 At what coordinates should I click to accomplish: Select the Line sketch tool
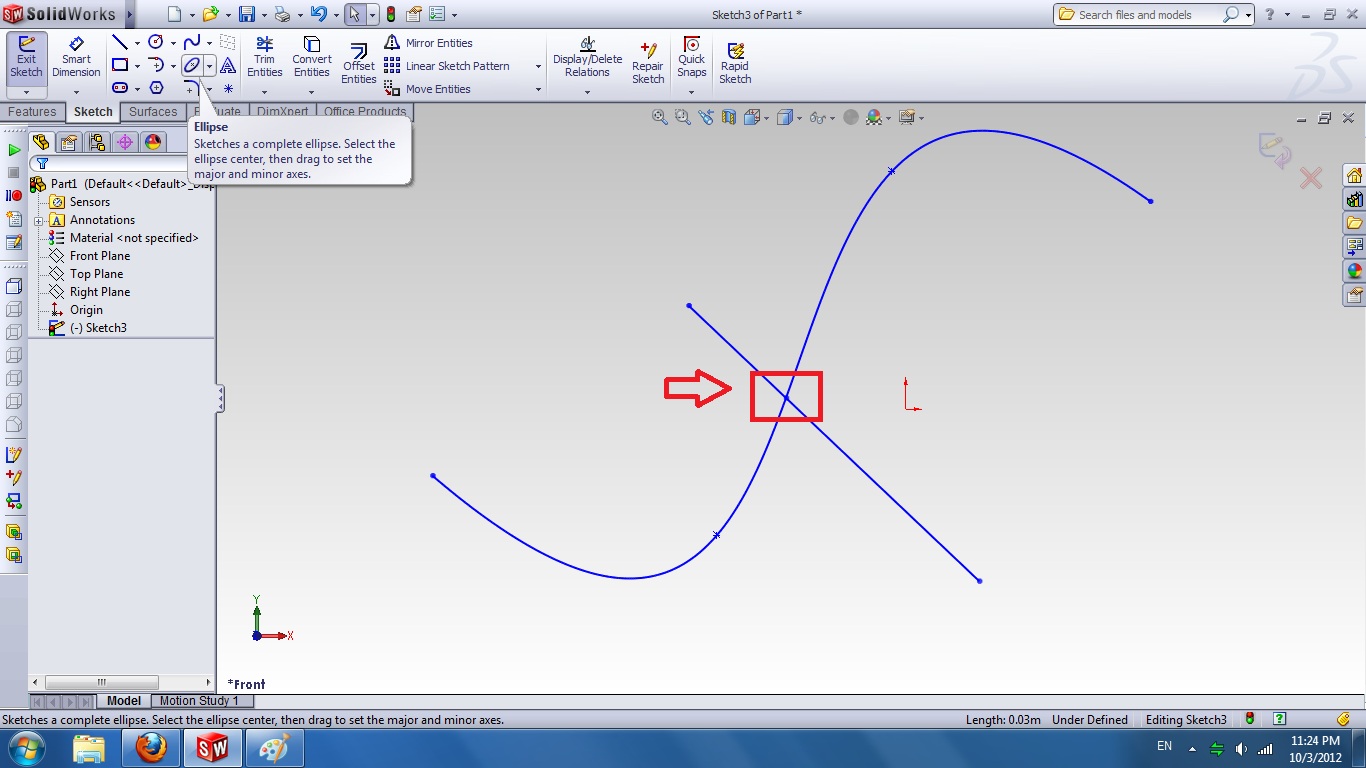pyautogui.click(x=119, y=42)
